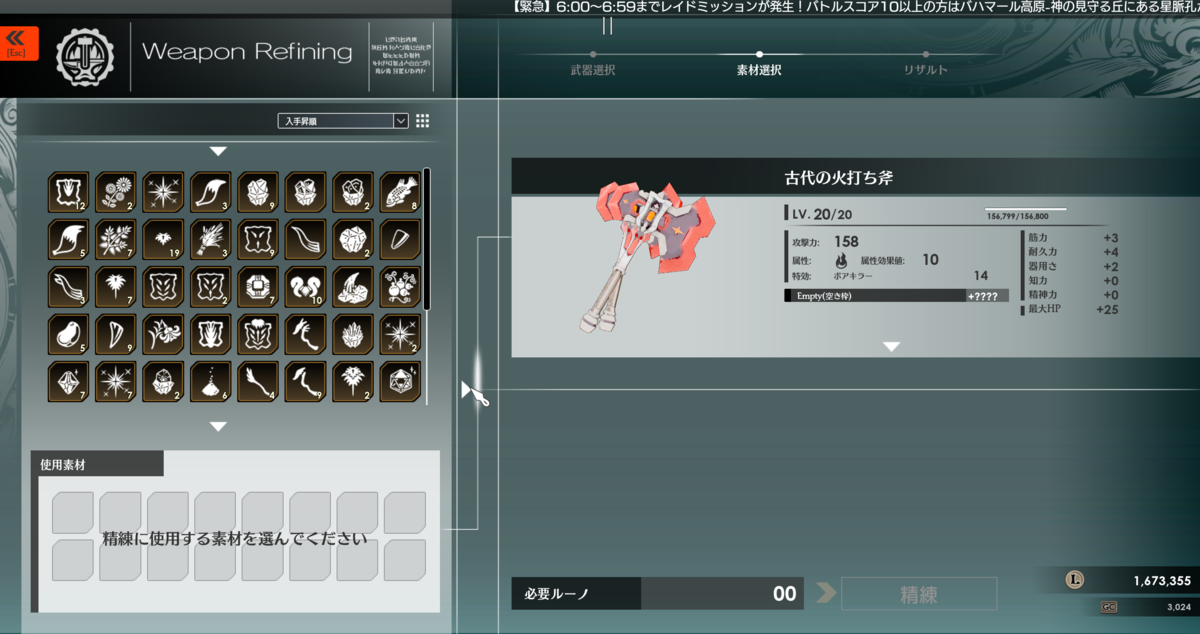Select the feathers material with quantity 3

[68, 287]
